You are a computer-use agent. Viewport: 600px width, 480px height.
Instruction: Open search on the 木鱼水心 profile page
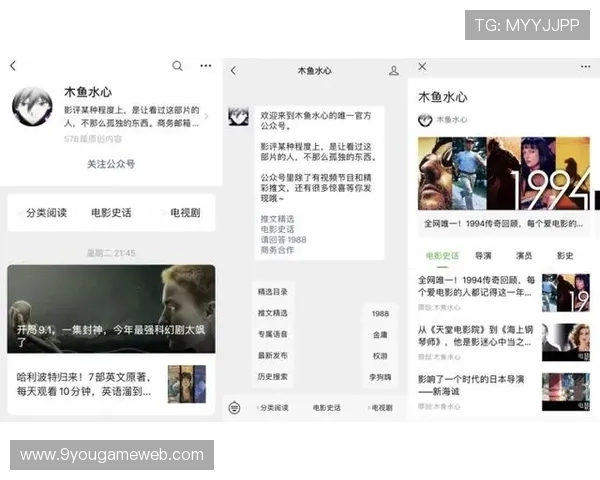pyautogui.click(x=177, y=66)
